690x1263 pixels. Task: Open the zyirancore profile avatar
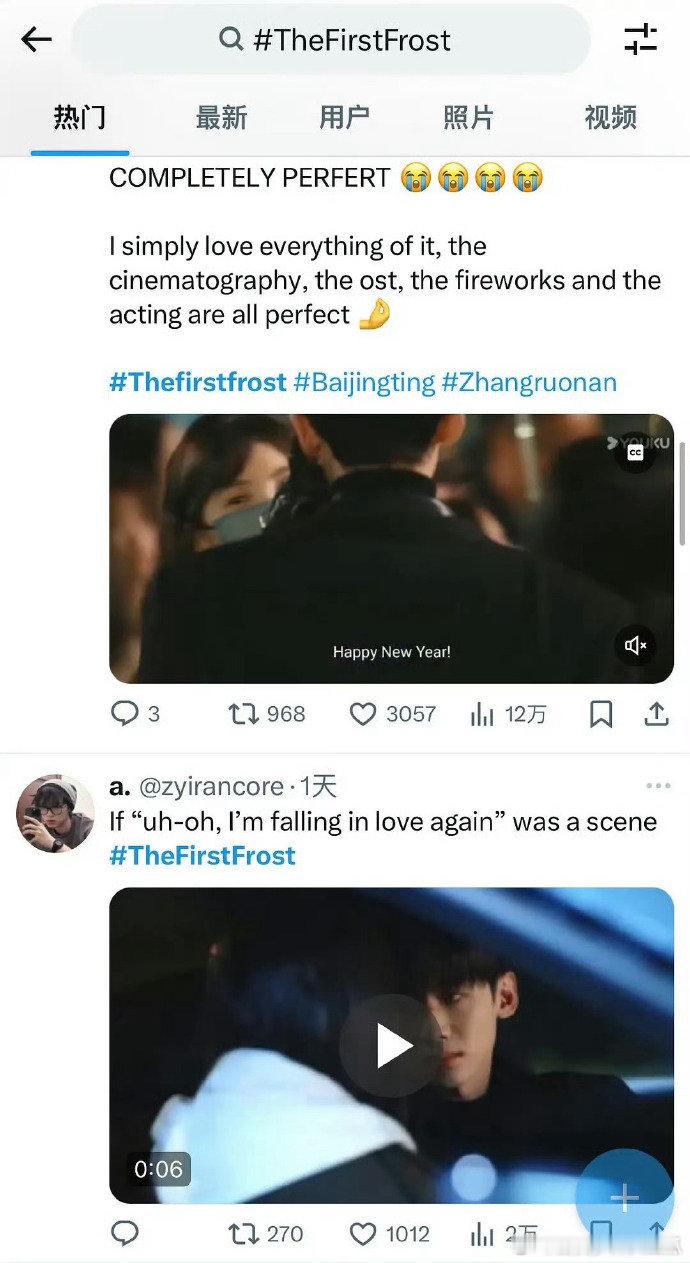55,813
